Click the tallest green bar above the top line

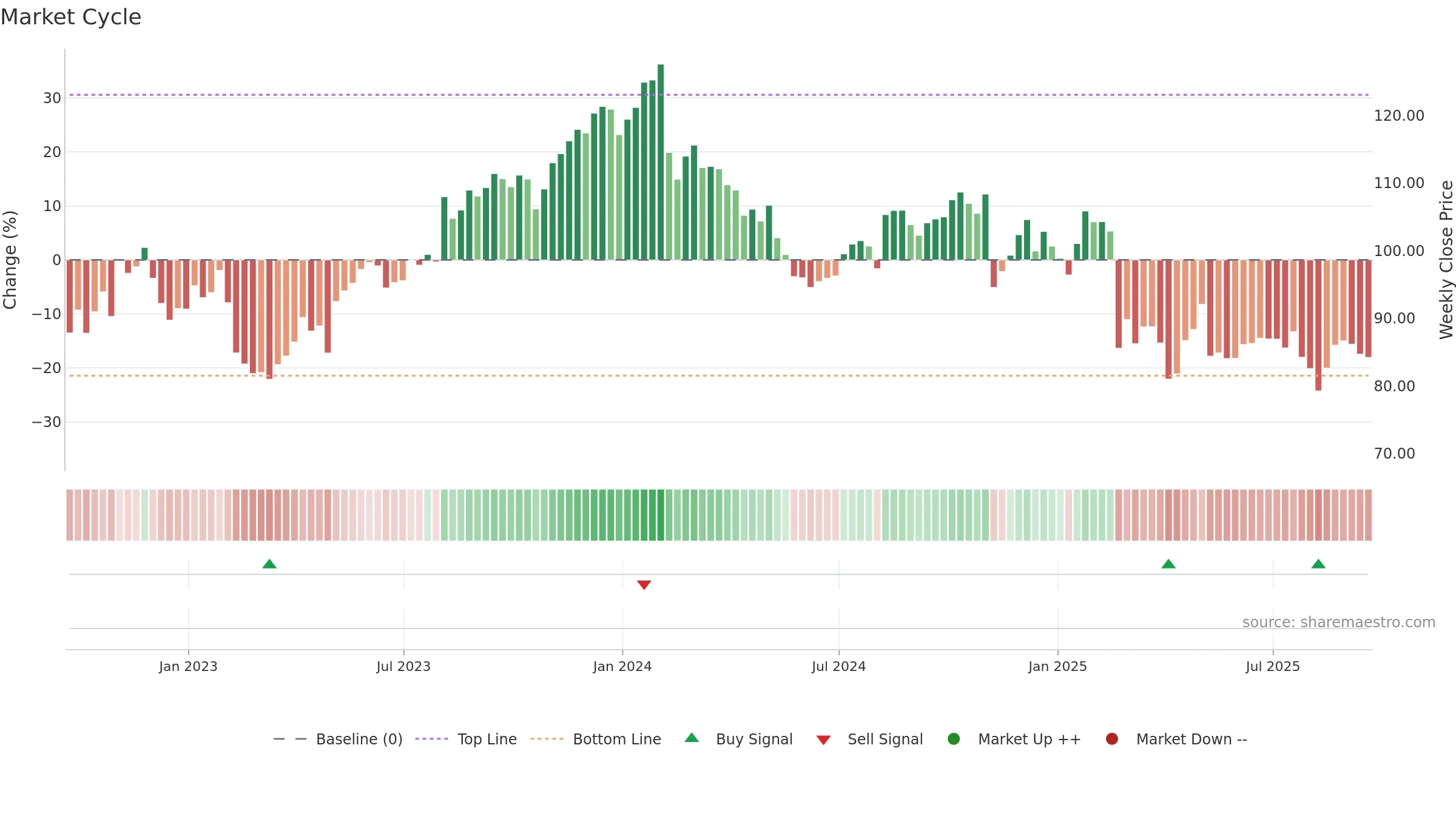(661, 162)
